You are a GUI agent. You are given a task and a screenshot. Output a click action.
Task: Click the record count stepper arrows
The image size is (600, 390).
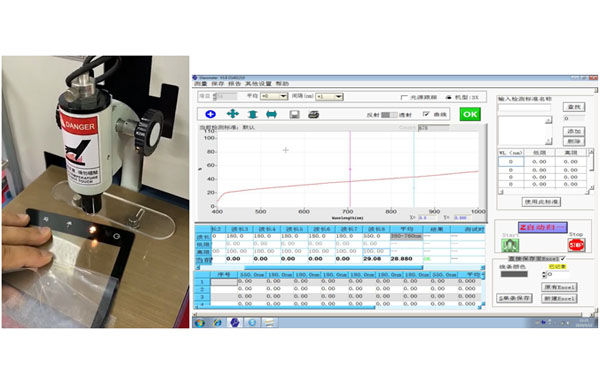coord(544,274)
